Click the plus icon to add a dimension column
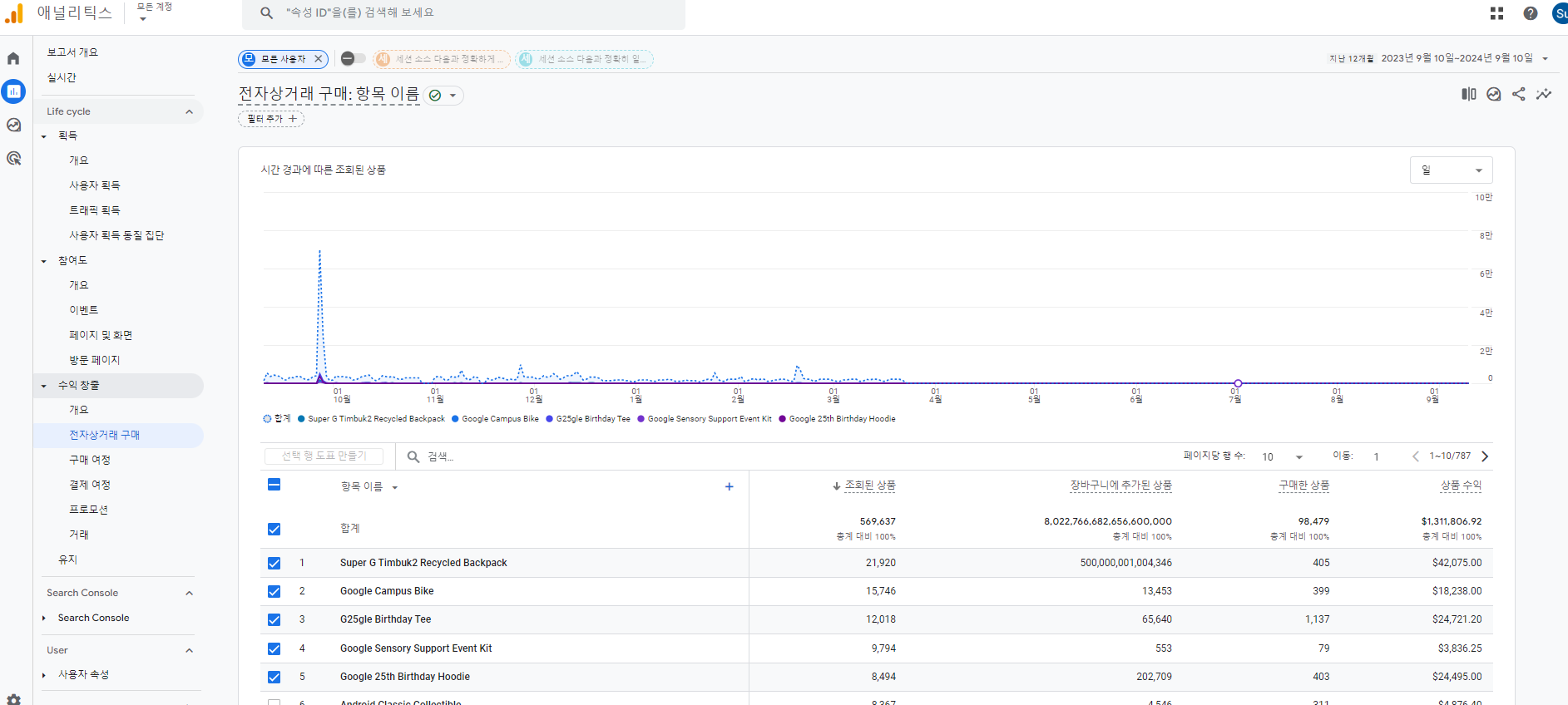 pyautogui.click(x=730, y=486)
